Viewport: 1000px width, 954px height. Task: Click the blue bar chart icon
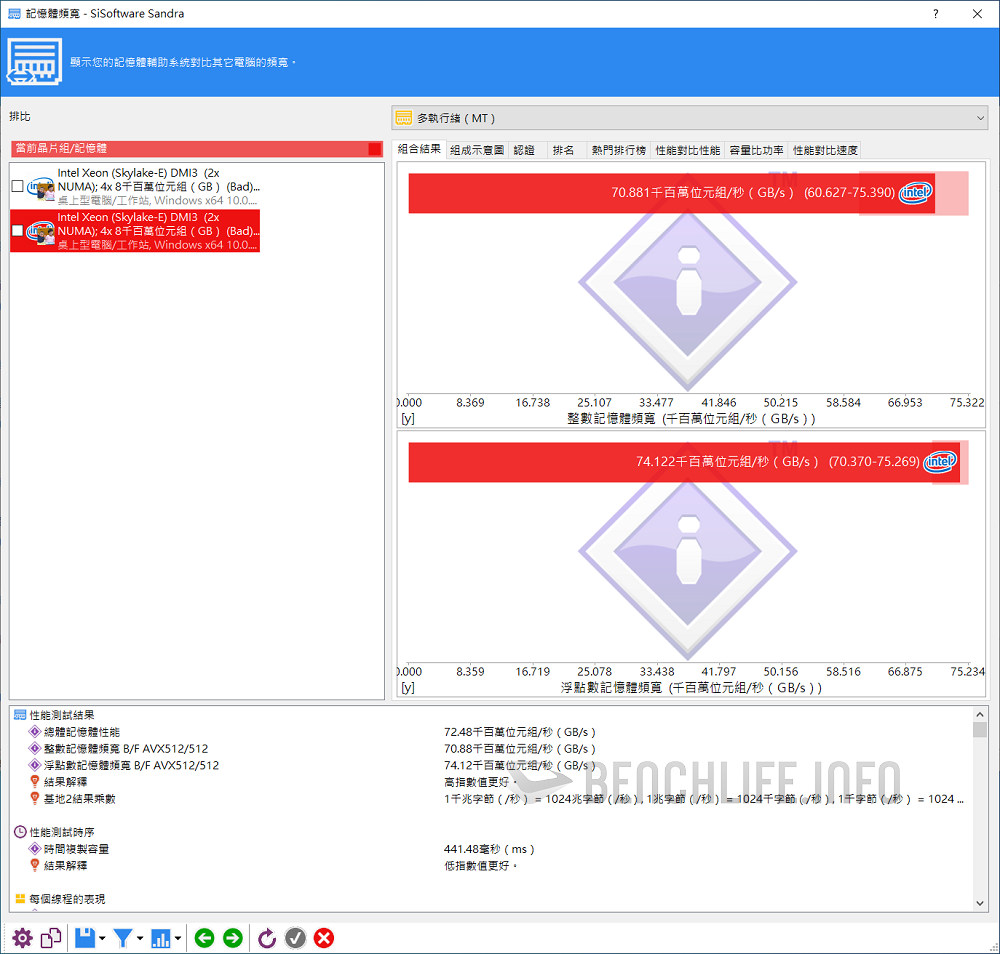162,938
